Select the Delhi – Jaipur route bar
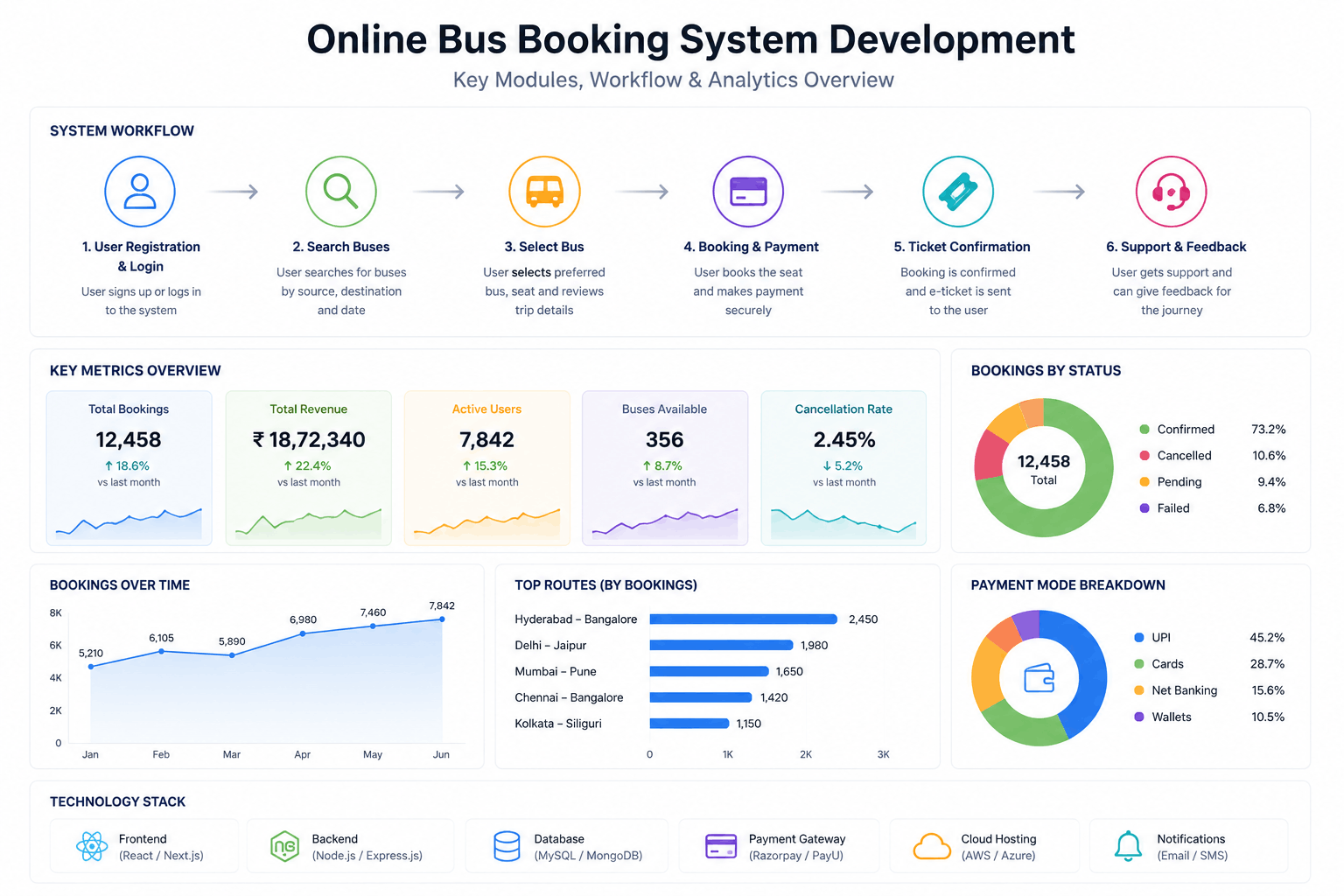This screenshot has height=896, width=1344. [x=721, y=645]
